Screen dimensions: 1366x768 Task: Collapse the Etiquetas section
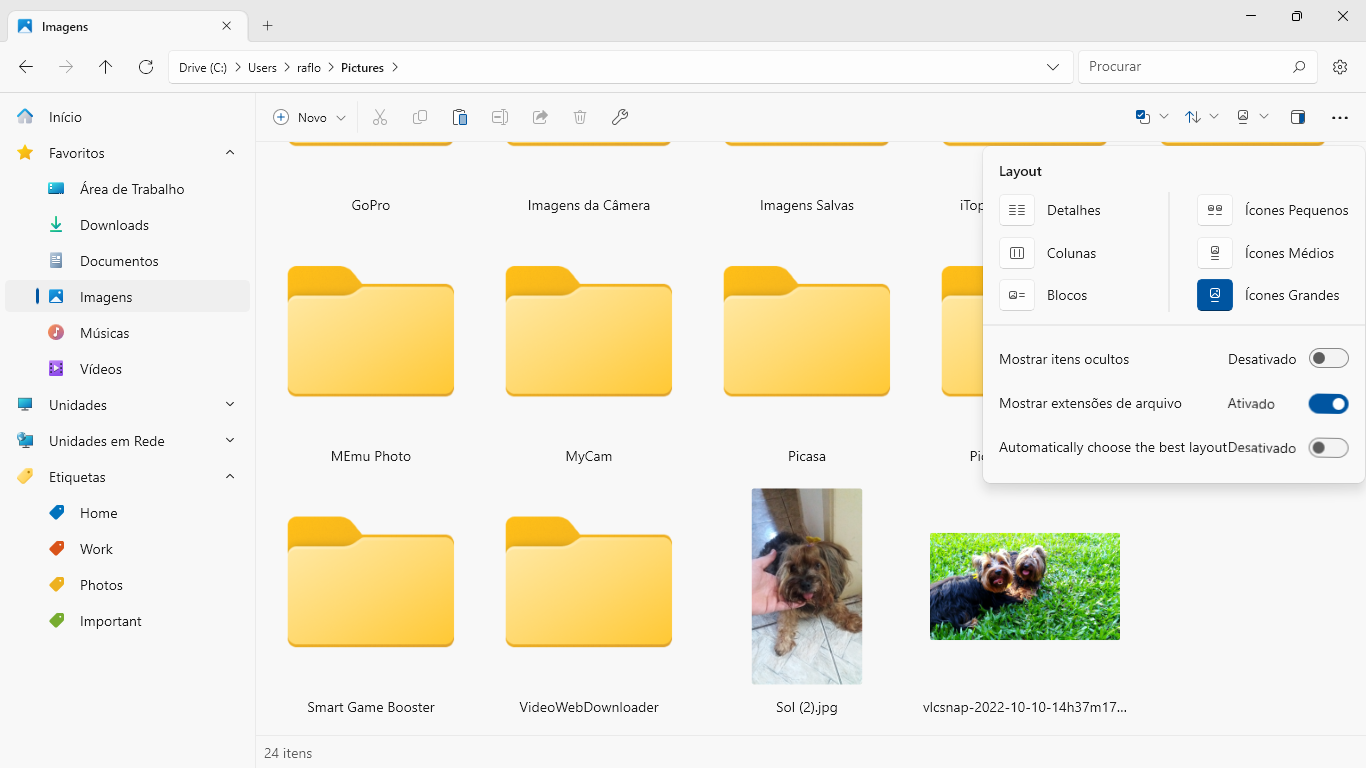[230, 477]
